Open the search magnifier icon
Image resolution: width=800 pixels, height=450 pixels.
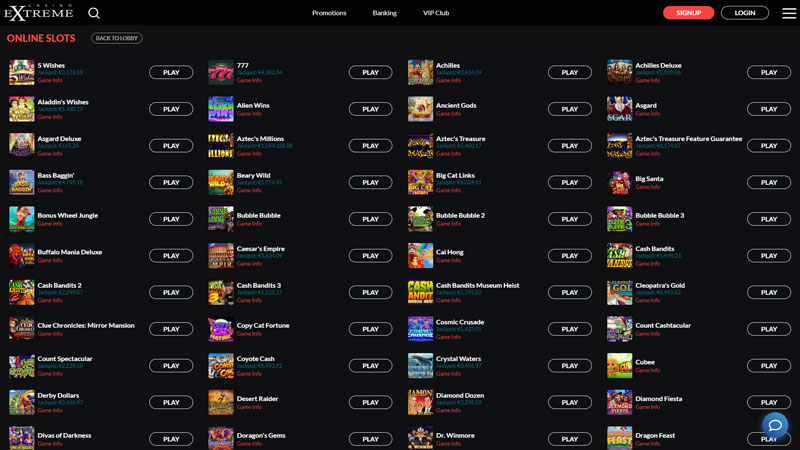coord(93,13)
